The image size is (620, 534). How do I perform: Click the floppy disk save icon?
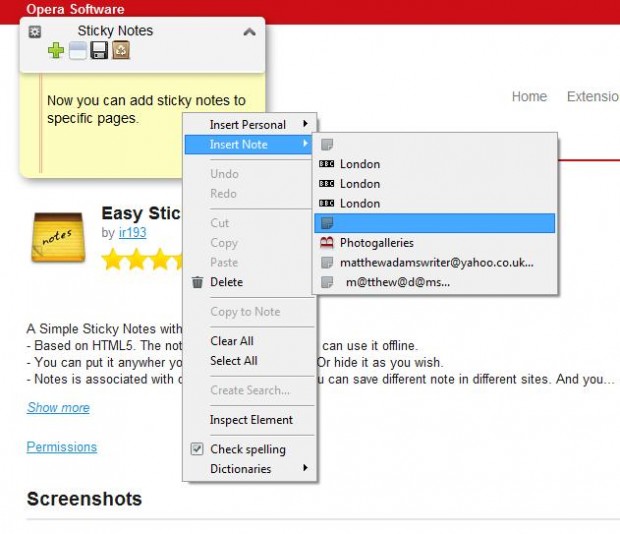click(99, 51)
